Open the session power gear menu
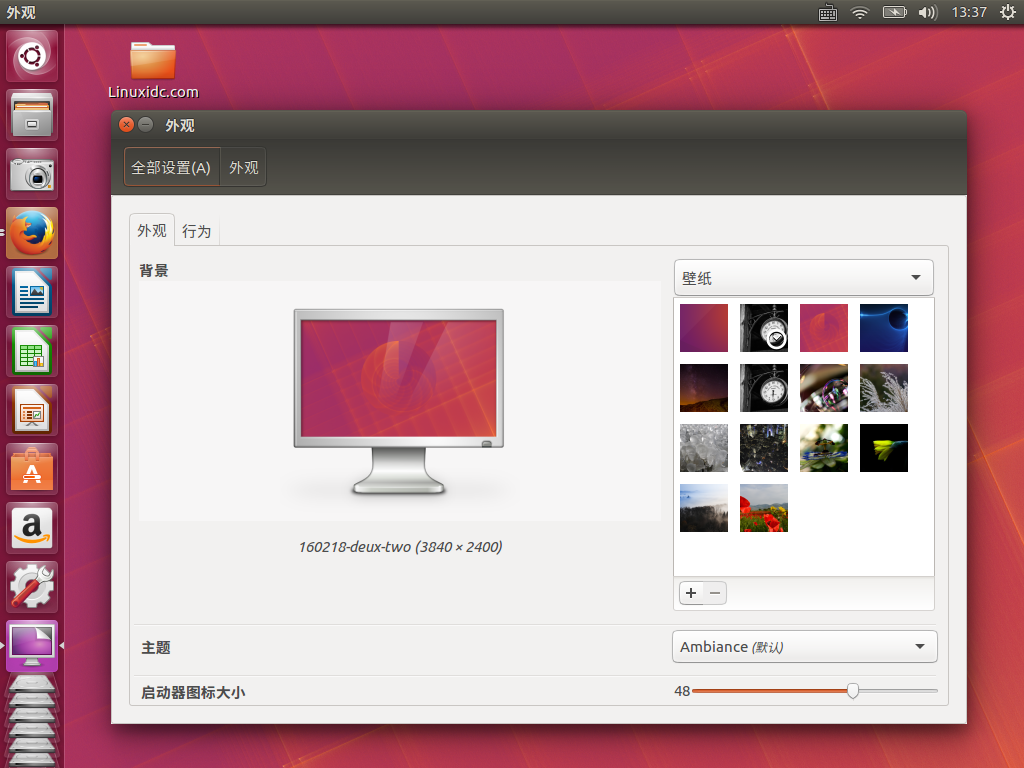Screen dimensions: 1024x768 [x=1007, y=12]
